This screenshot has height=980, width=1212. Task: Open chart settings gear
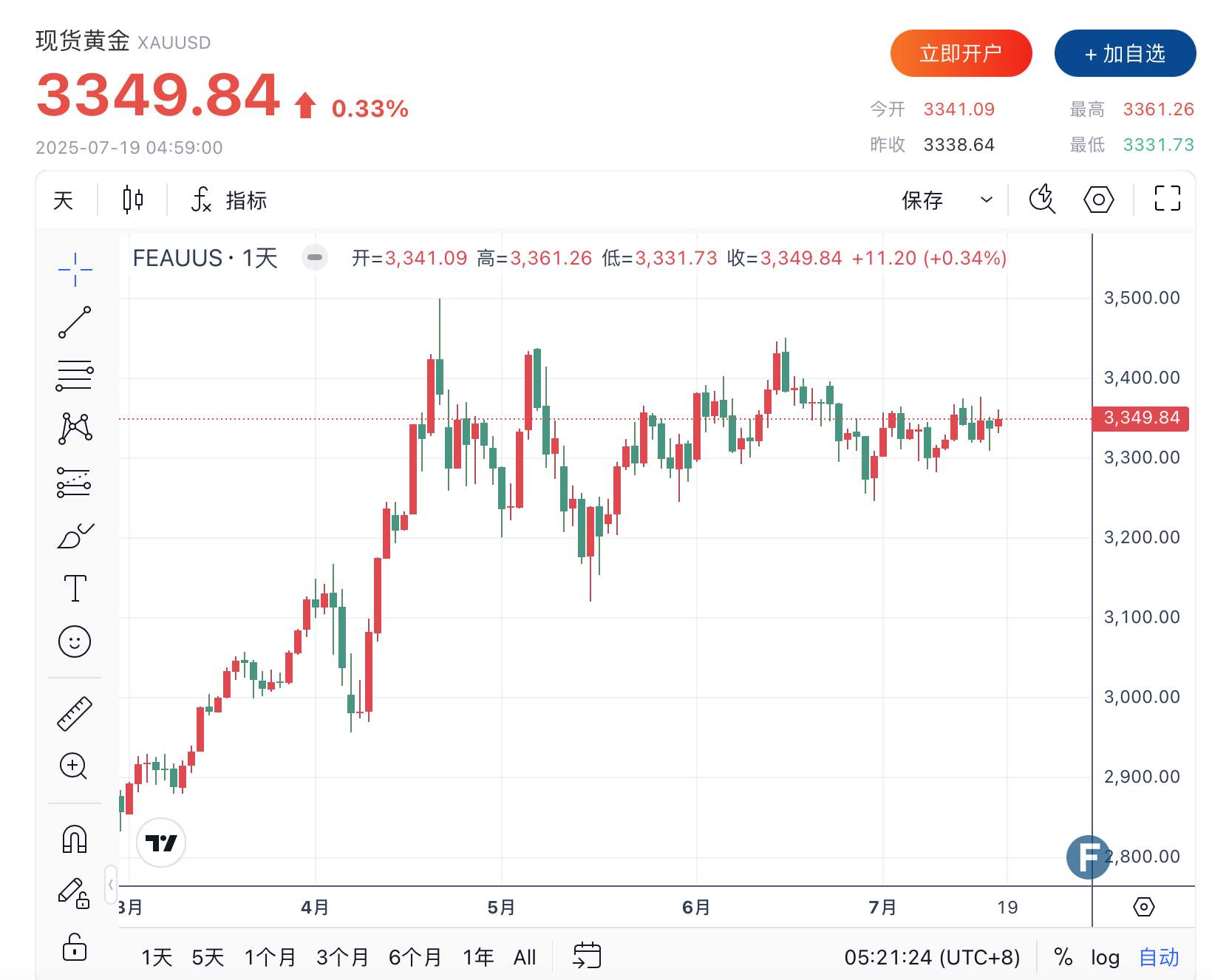click(1097, 200)
